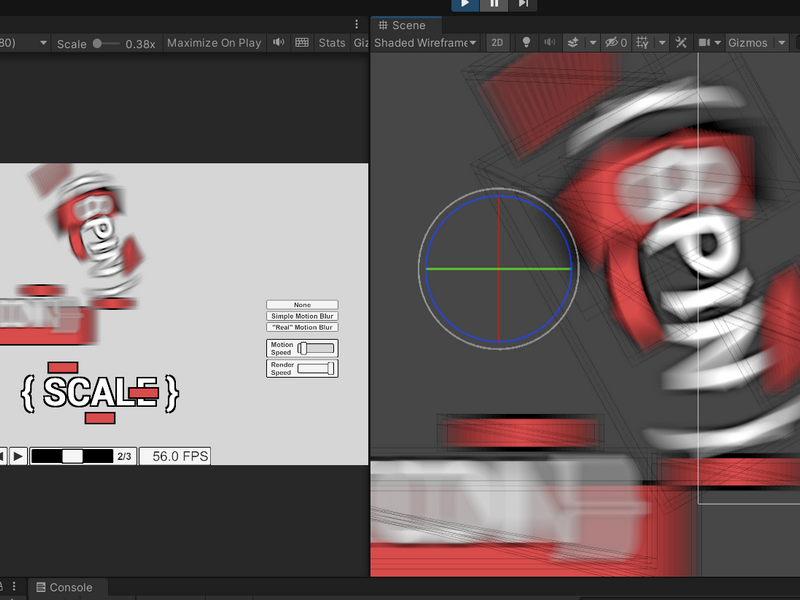
Task: Open the bottom panel three-dot menu
Action: tap(14, 586)
